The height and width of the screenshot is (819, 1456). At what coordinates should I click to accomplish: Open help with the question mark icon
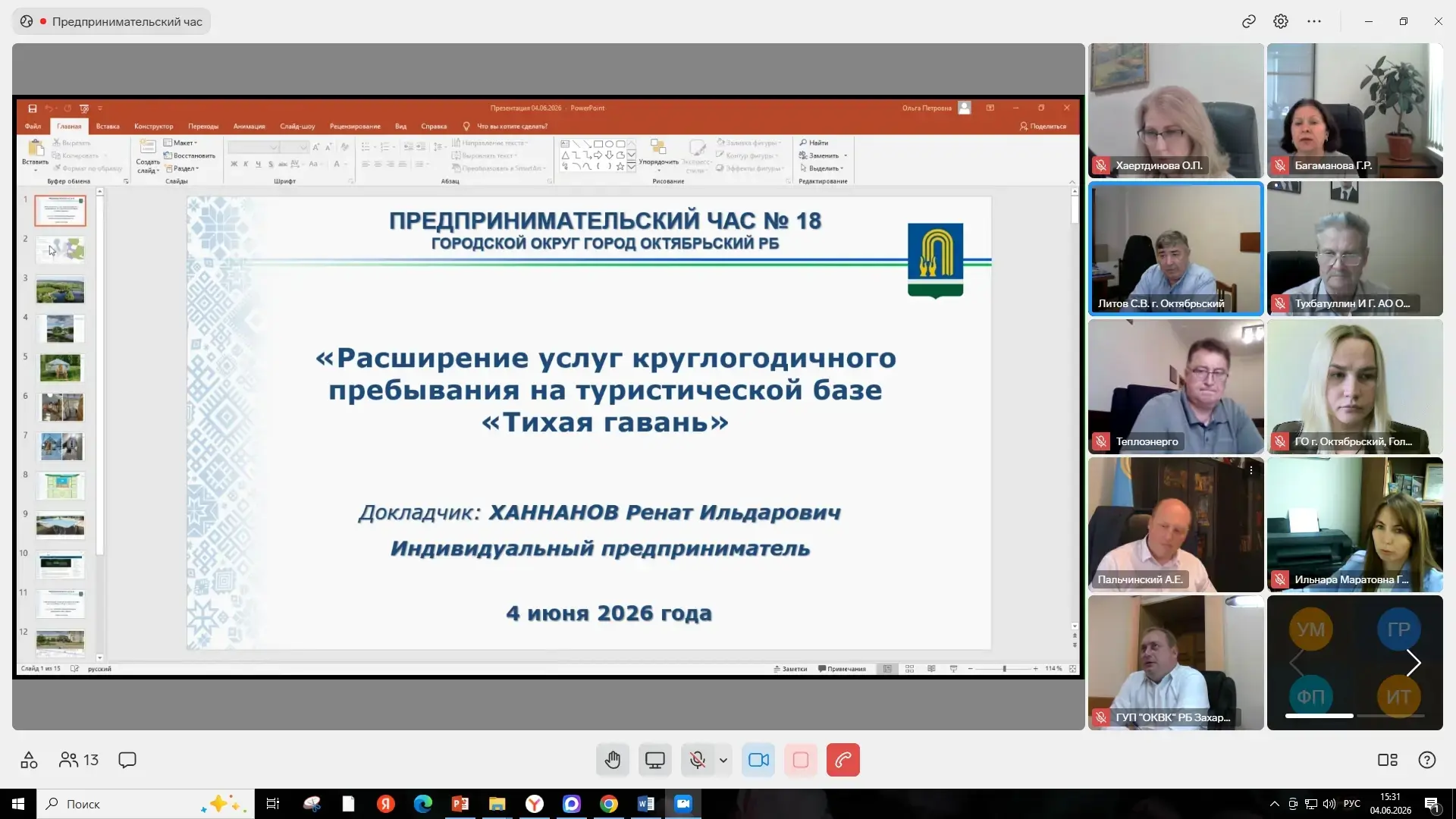(x=1427, y=760)
